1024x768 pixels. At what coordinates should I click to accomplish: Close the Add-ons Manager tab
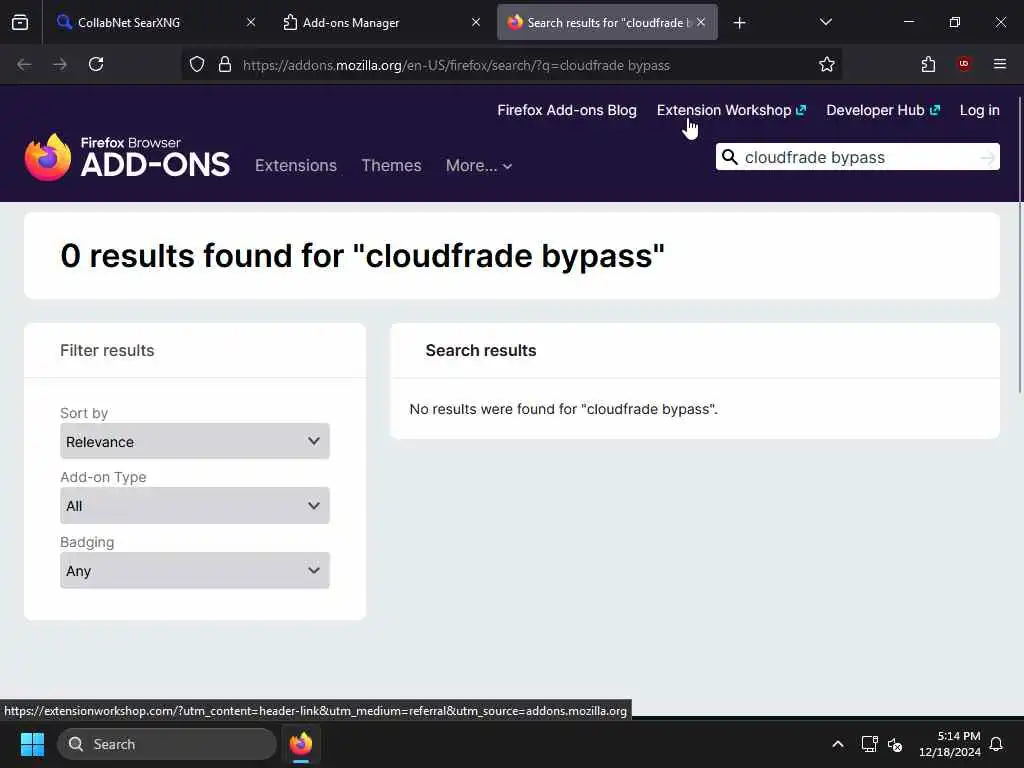coord(476,22)
